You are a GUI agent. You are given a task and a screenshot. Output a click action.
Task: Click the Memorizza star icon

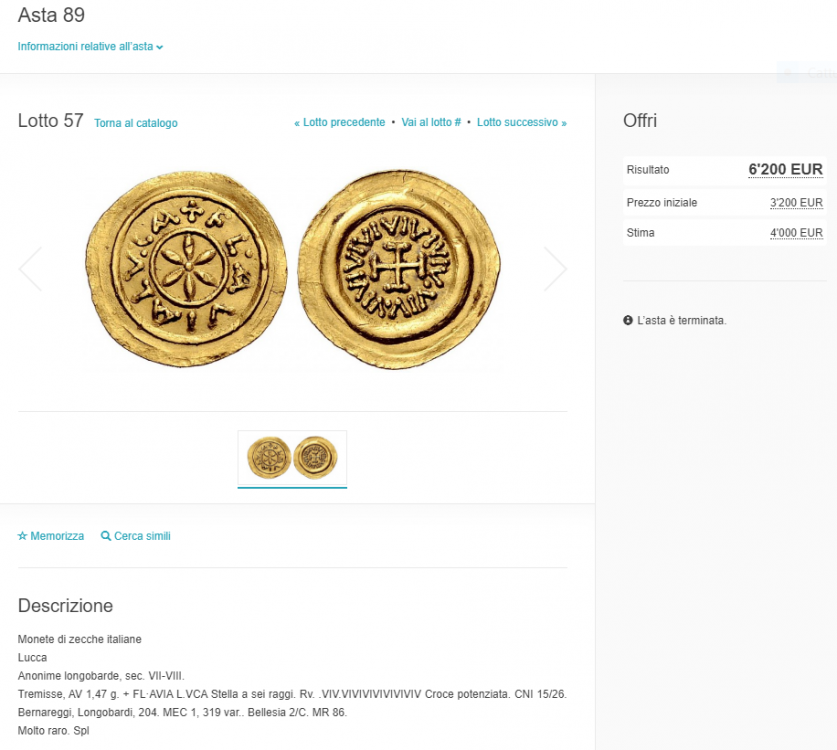click(23, 536)
